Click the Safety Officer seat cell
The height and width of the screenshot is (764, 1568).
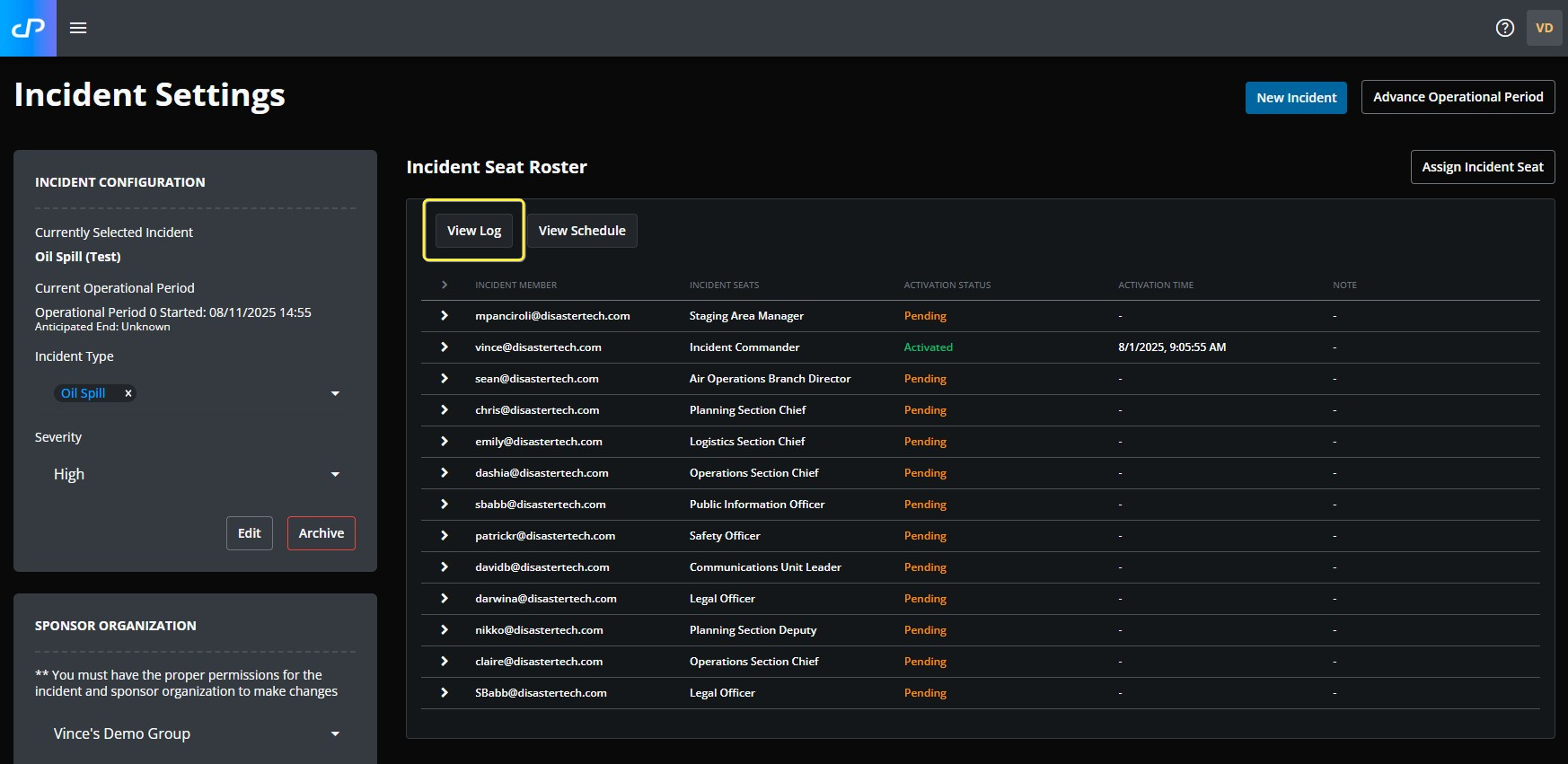725,536
